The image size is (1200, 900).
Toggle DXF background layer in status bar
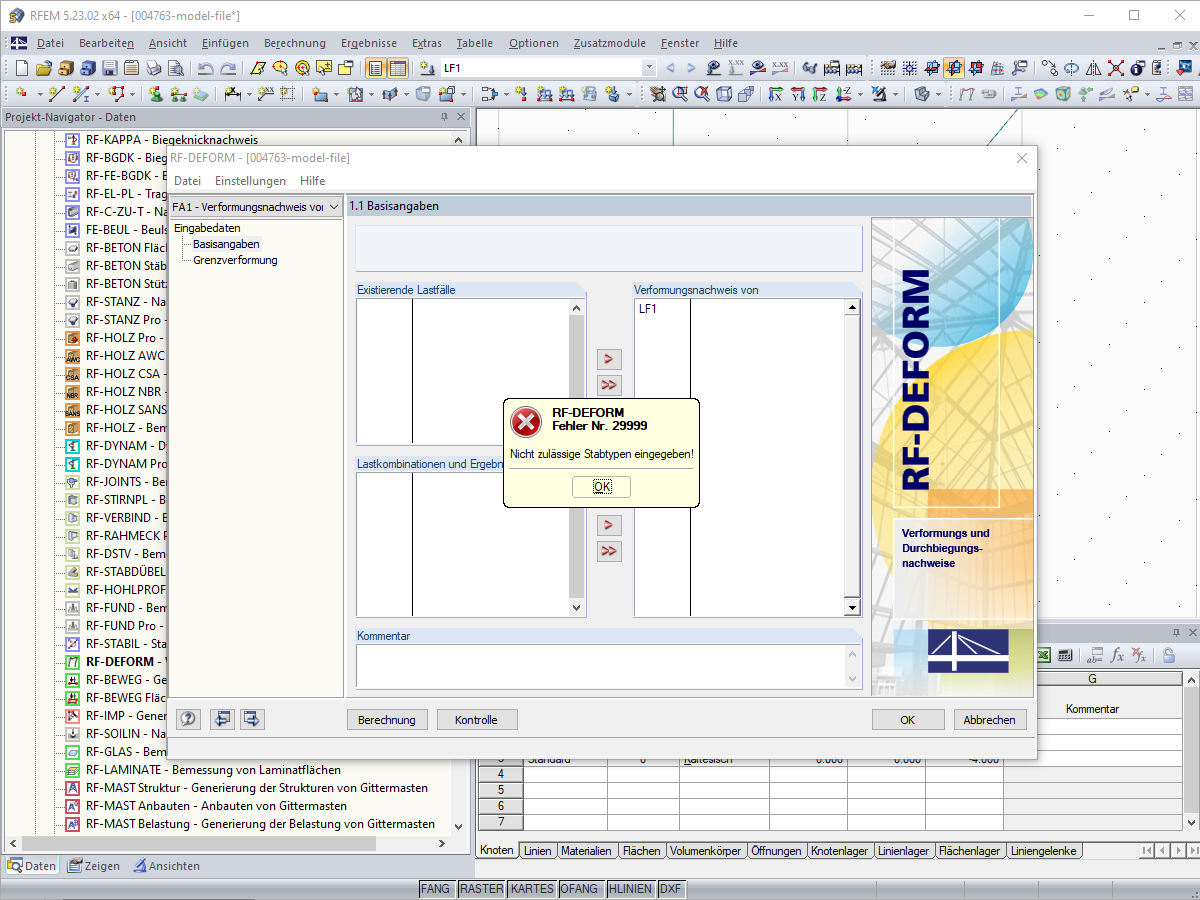[x=670, y=888]
